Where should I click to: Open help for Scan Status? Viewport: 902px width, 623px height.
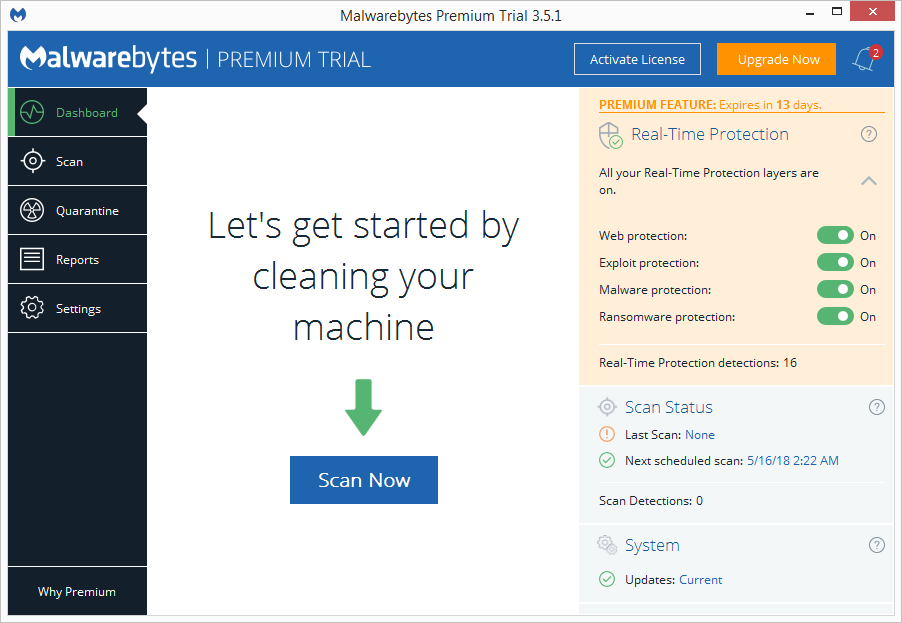coord(877,407)
